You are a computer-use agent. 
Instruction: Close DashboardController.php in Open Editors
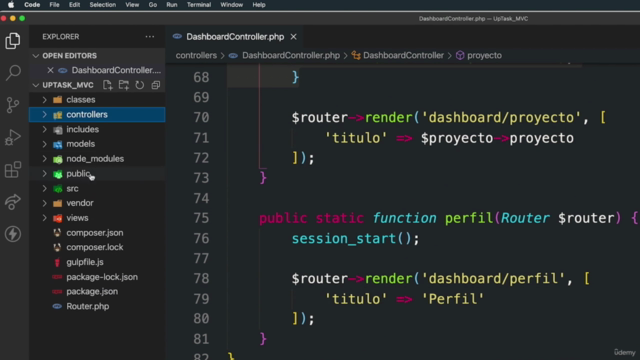pyautogui.click(x=50, y=70)
